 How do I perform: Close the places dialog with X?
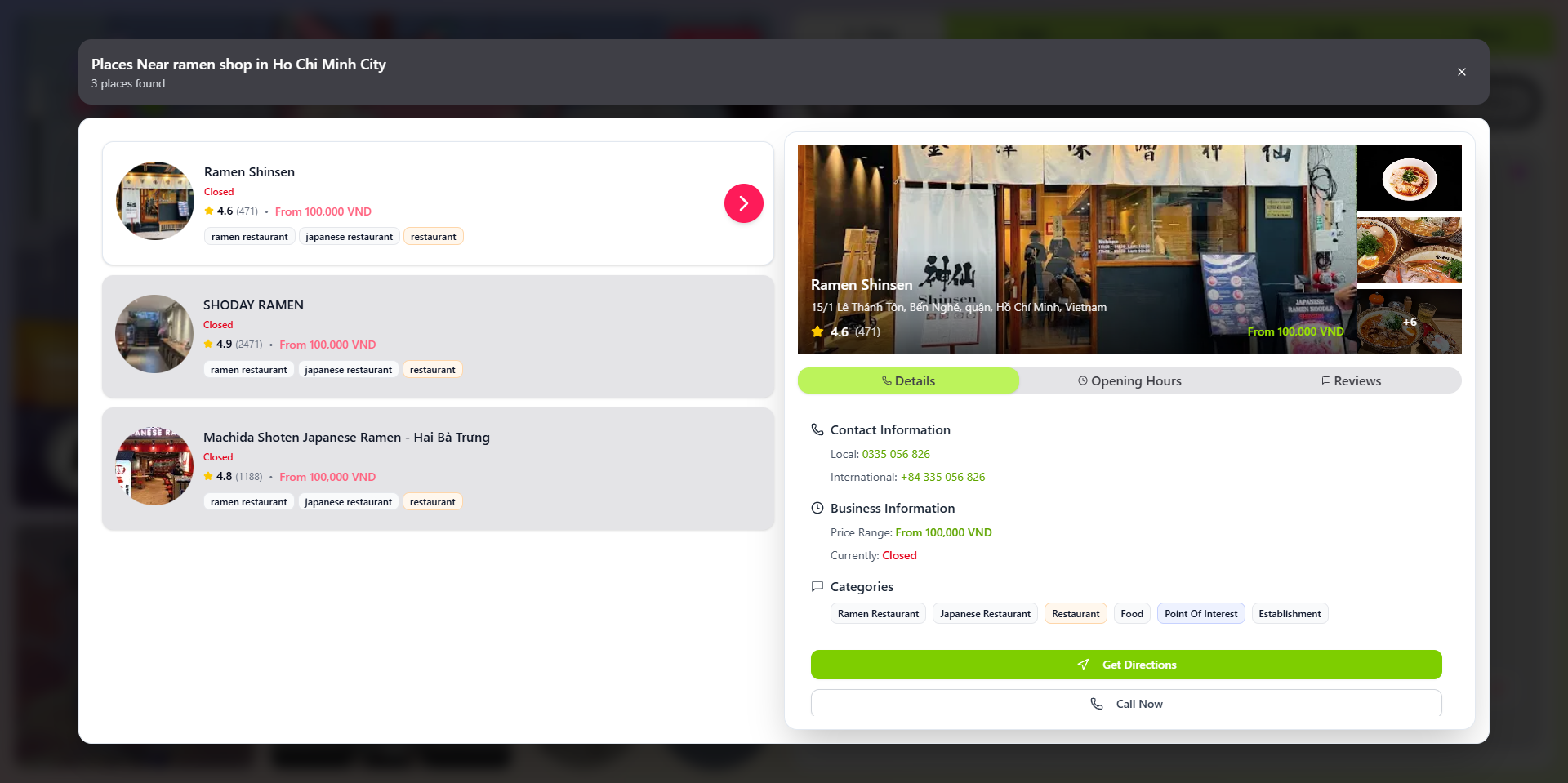pos(1461,72)
